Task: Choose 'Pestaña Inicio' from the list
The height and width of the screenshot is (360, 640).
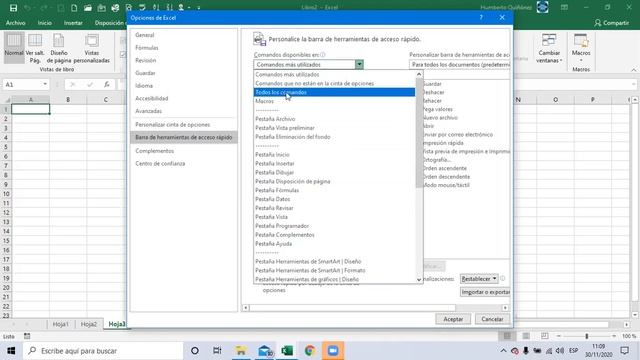Action: point(334,155)
